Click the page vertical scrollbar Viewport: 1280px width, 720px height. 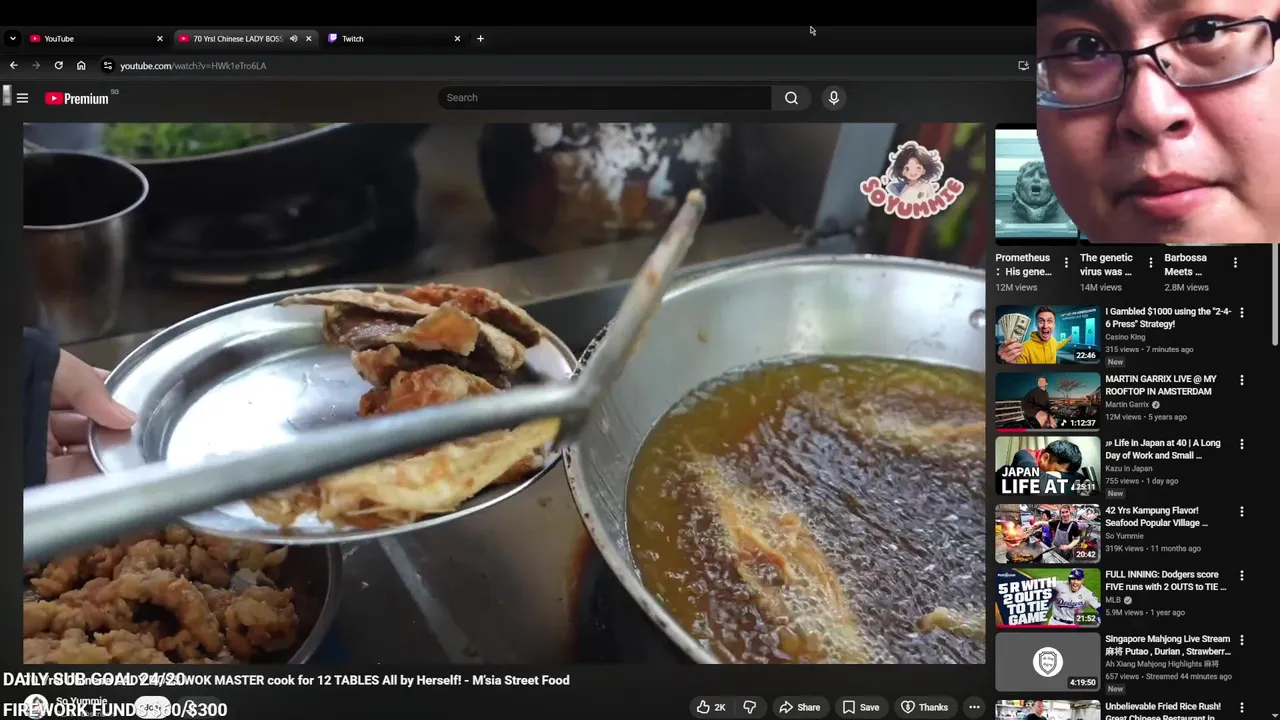point(1275,296)
